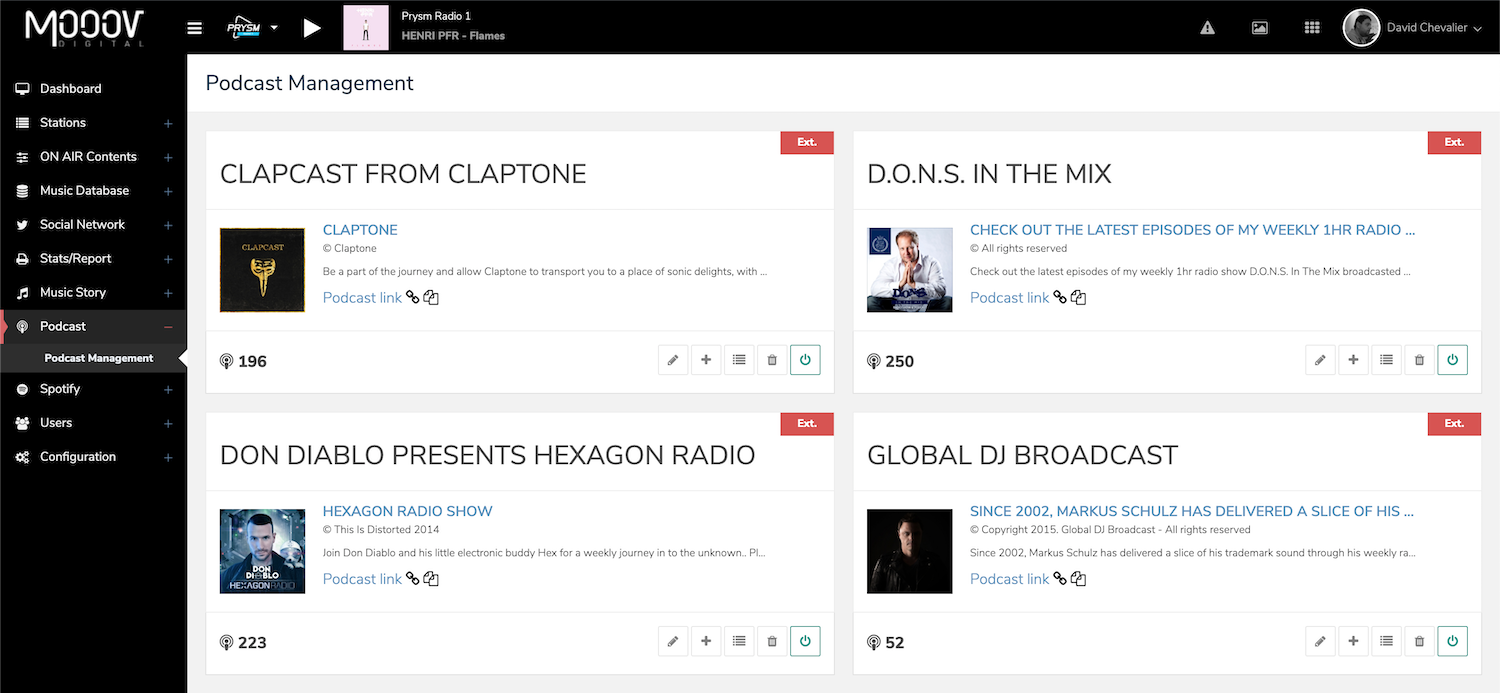Toggle power for D.O.N.S. In The Mix
The height and width of the screenshot is (693, 1500).
click(x=1452, y=360)
